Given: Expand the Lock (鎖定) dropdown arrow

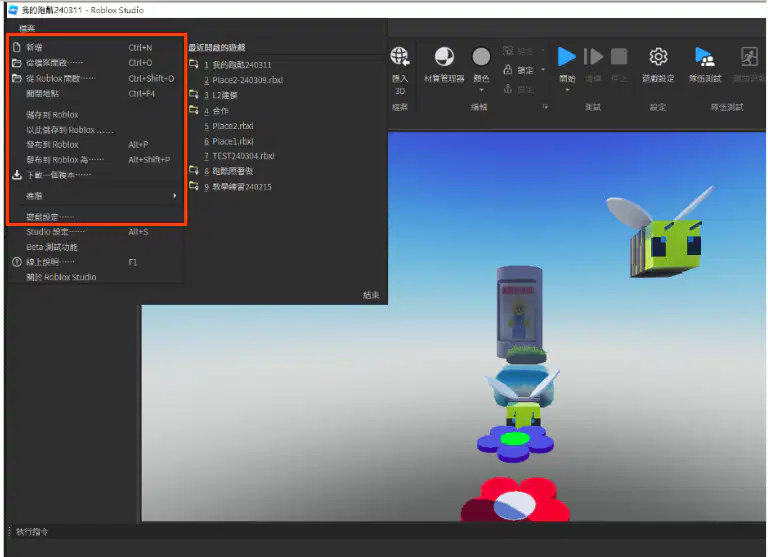Looking at the screenshot, I should [x=543, y=70].
